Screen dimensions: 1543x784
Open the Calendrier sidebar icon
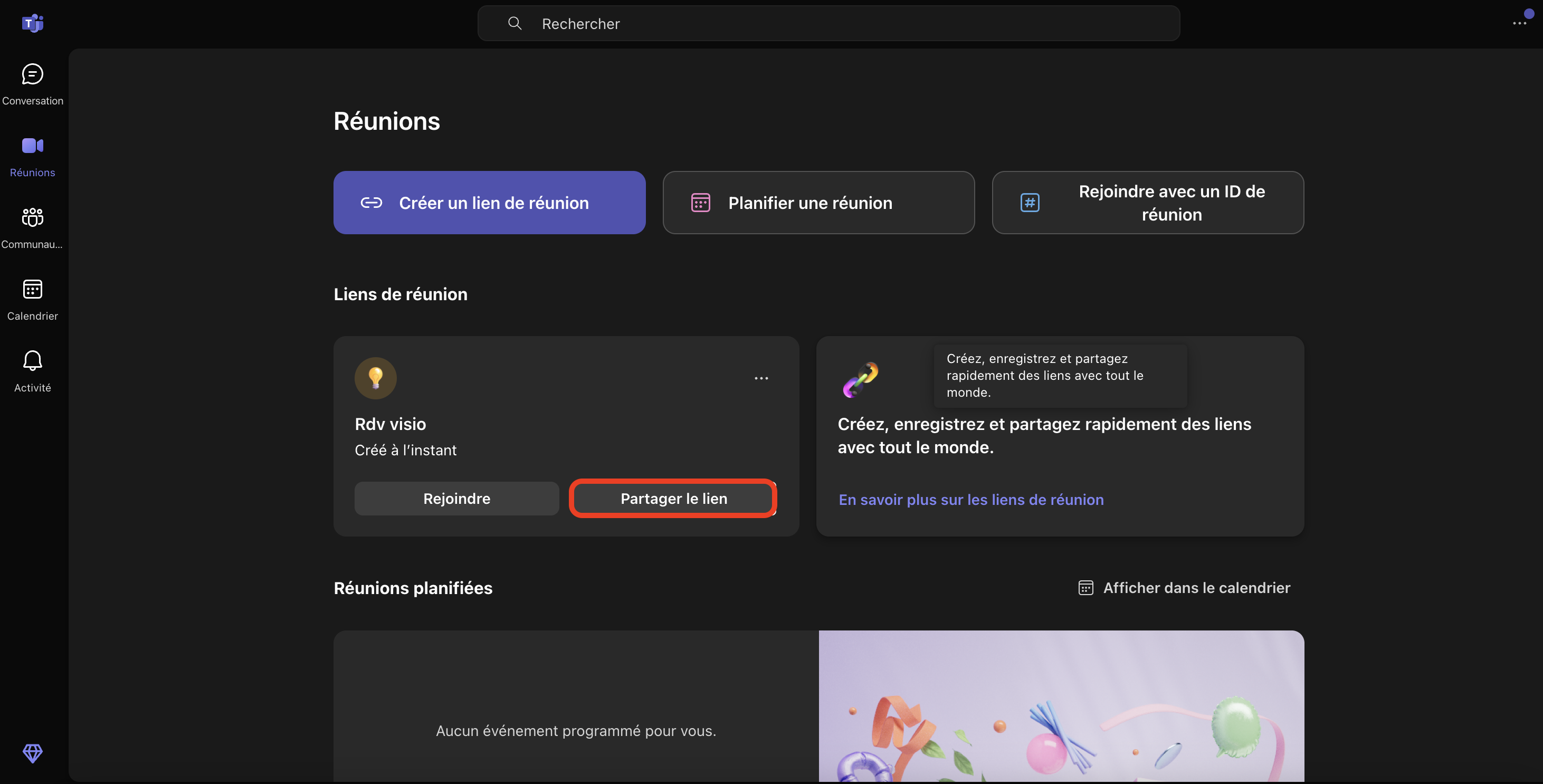pyautogui.click(x=32, y=289)
